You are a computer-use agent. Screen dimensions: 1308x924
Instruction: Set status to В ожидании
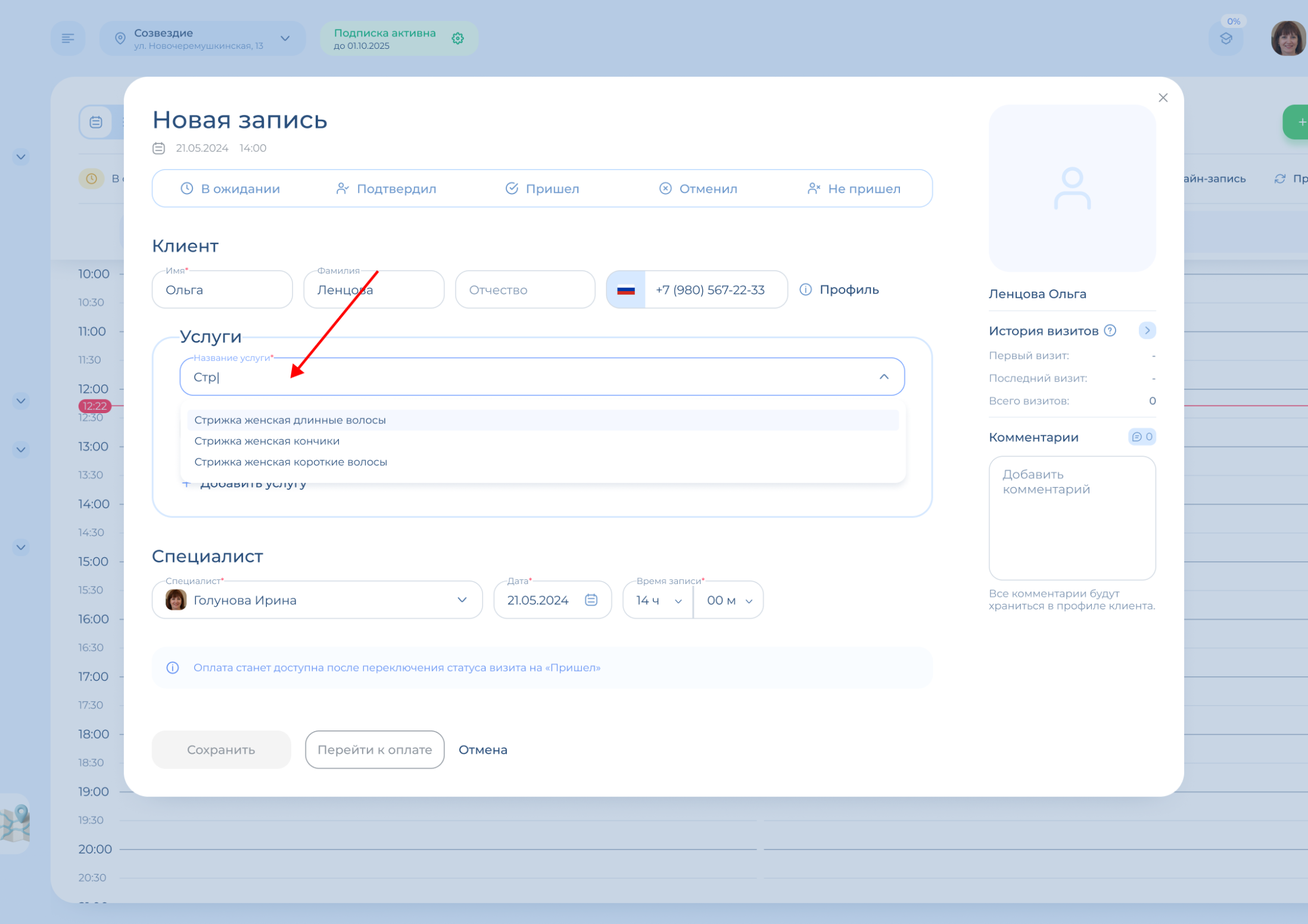click(230, 189)
